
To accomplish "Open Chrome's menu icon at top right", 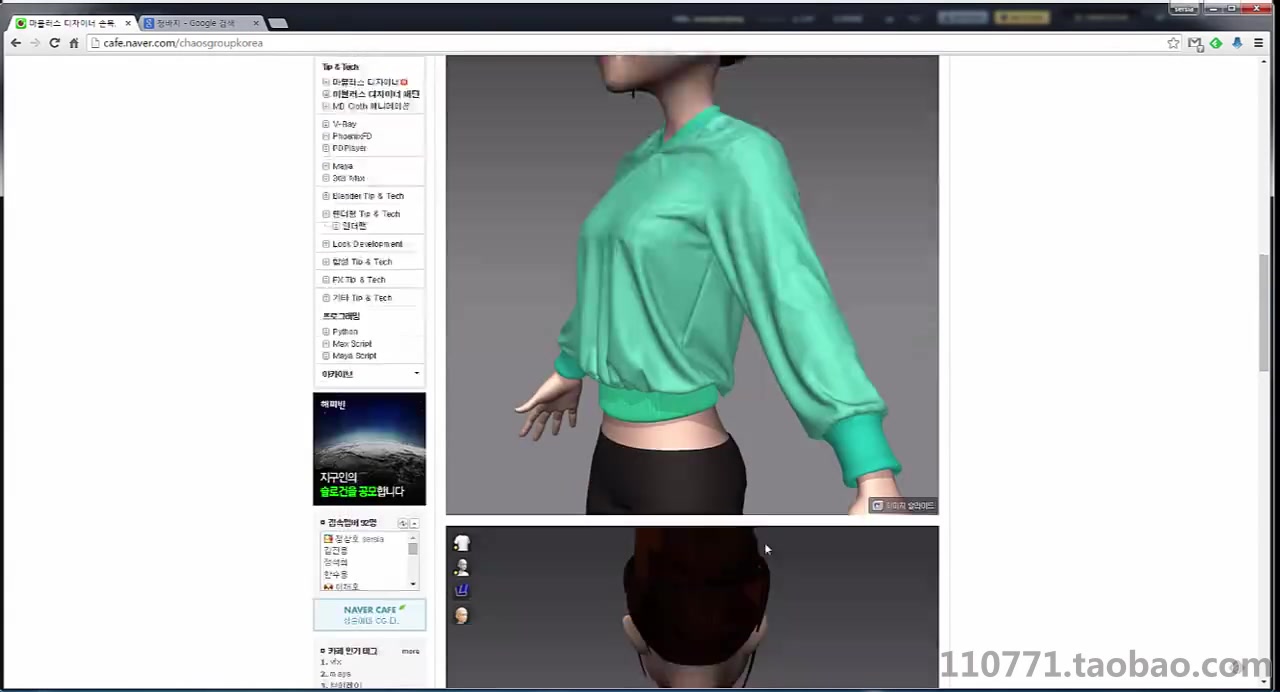I will pos(1259,43).
